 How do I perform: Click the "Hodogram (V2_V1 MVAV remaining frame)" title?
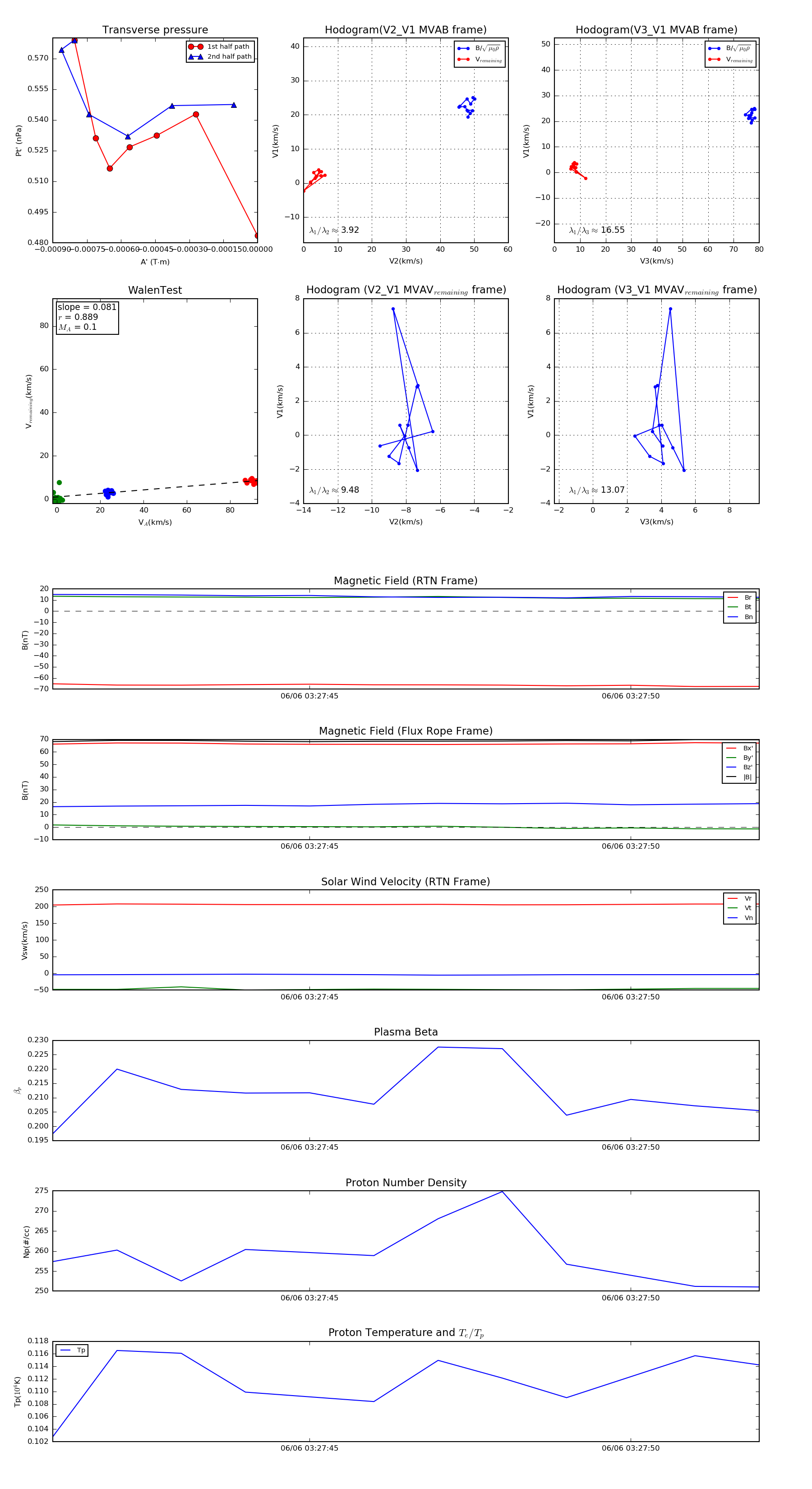(x=406, y=290)
